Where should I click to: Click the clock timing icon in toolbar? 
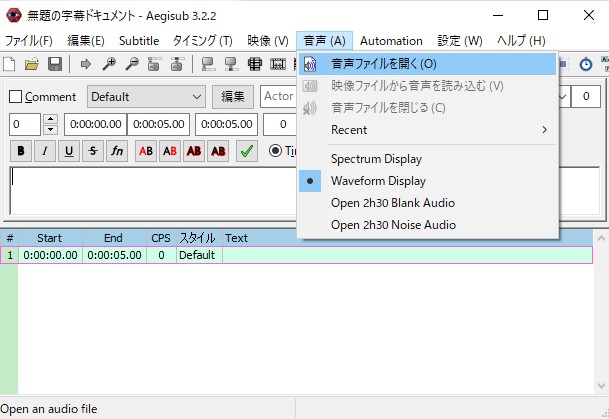tap(586, 64)
